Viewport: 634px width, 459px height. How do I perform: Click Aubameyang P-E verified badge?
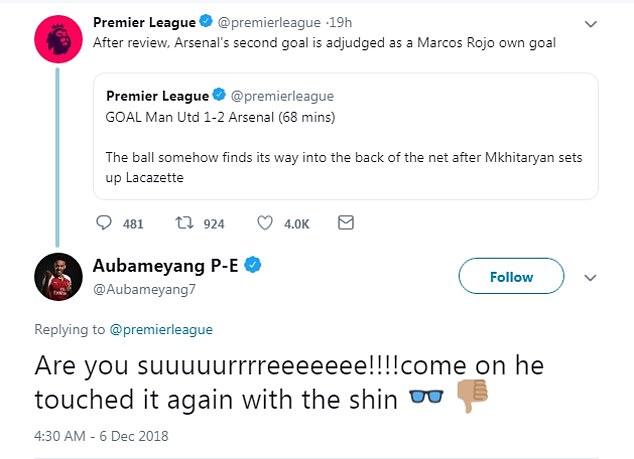255,265
